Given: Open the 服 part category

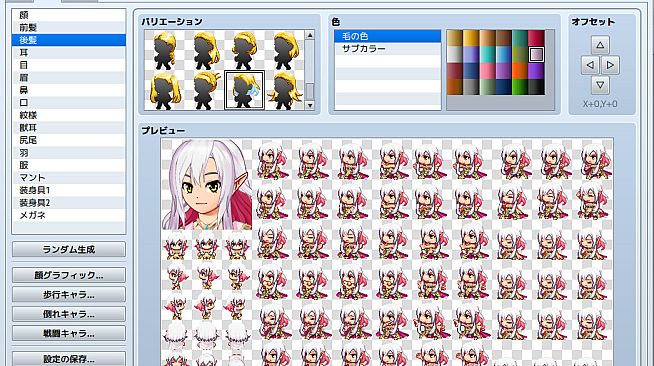Looking at the screenshot, I should [69, 165].
